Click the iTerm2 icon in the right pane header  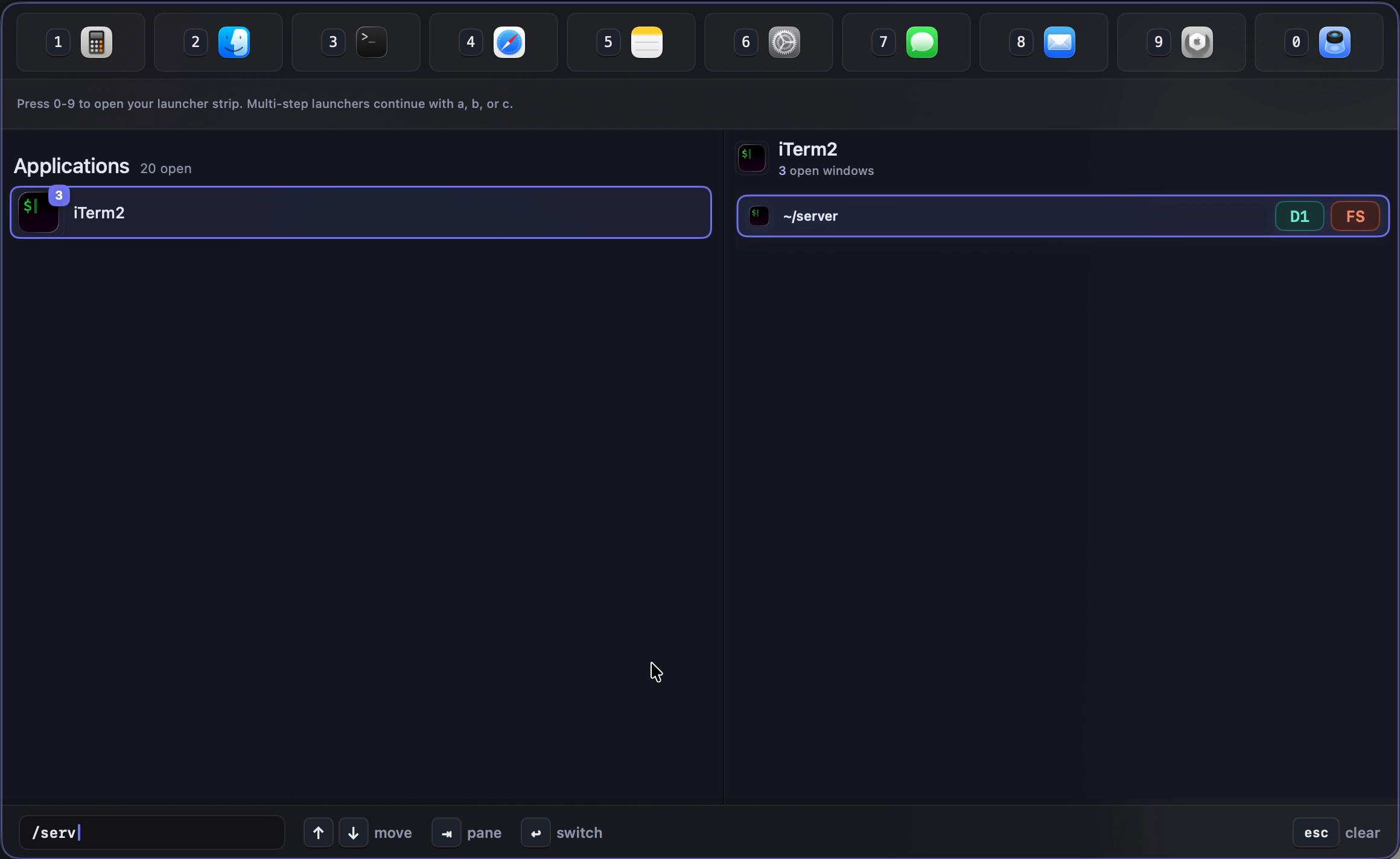pos(752,158)
